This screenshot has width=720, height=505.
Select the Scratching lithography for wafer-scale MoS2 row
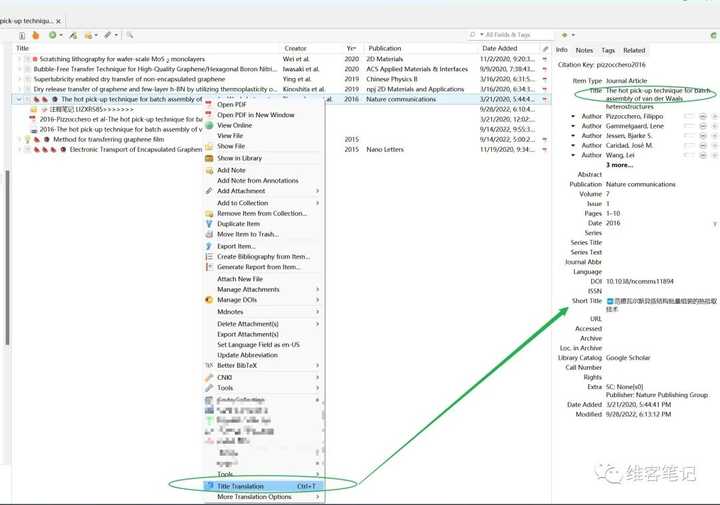(x=281, y=59)
